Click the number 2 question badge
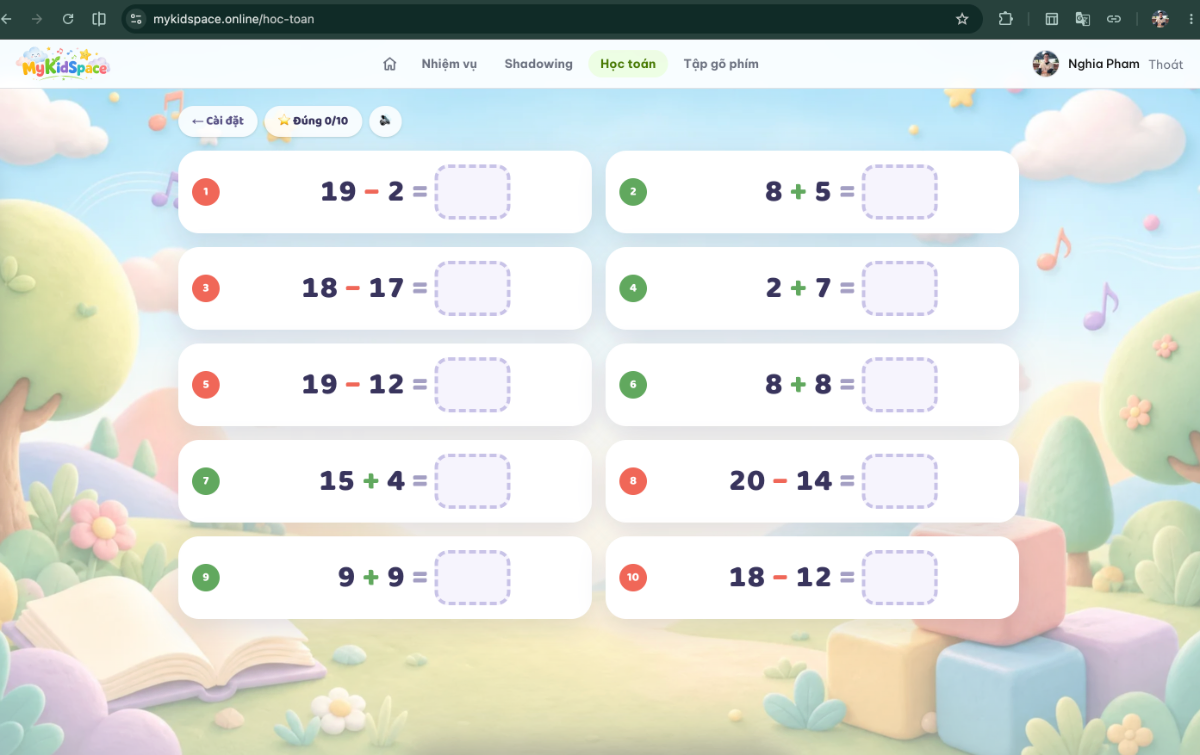This screenshot has width=1200, height=755. [633, 192]
